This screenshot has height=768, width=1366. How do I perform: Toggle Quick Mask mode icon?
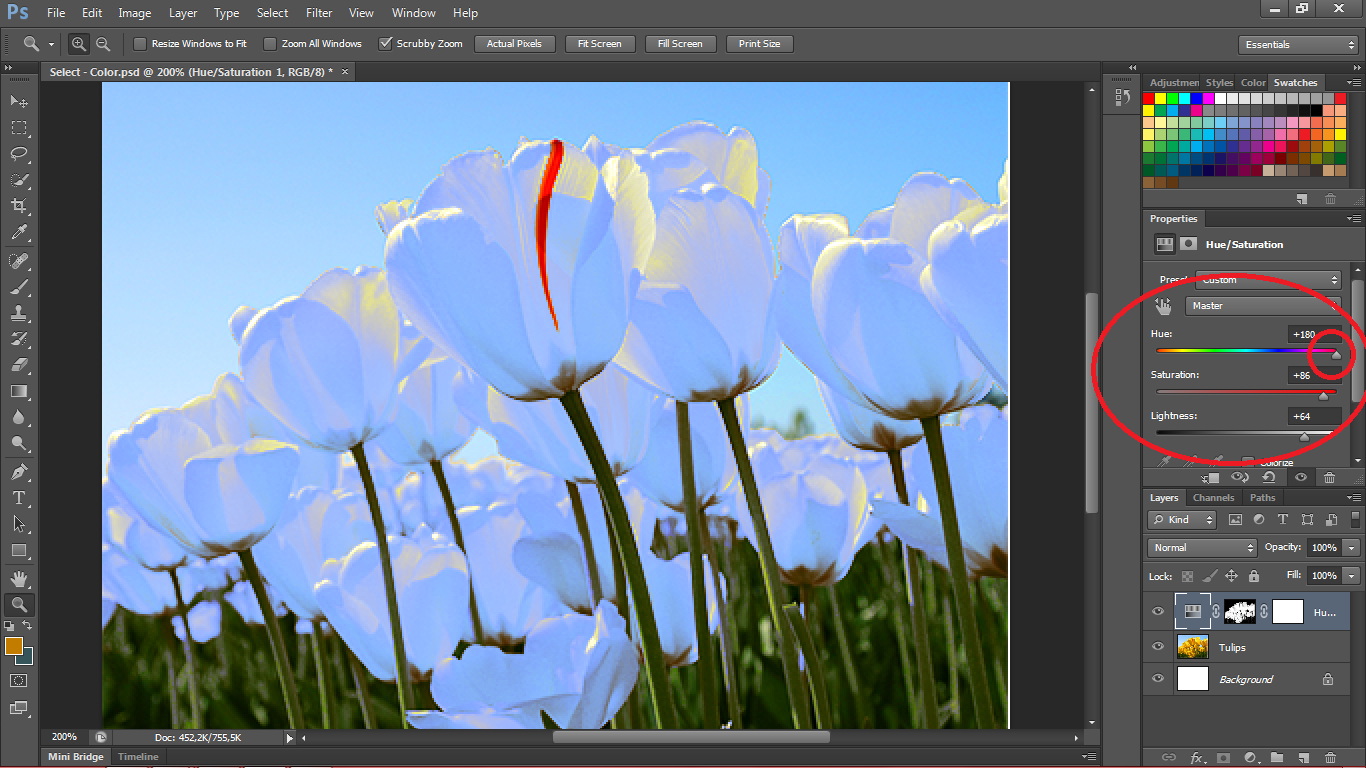[x=19, y=680]
